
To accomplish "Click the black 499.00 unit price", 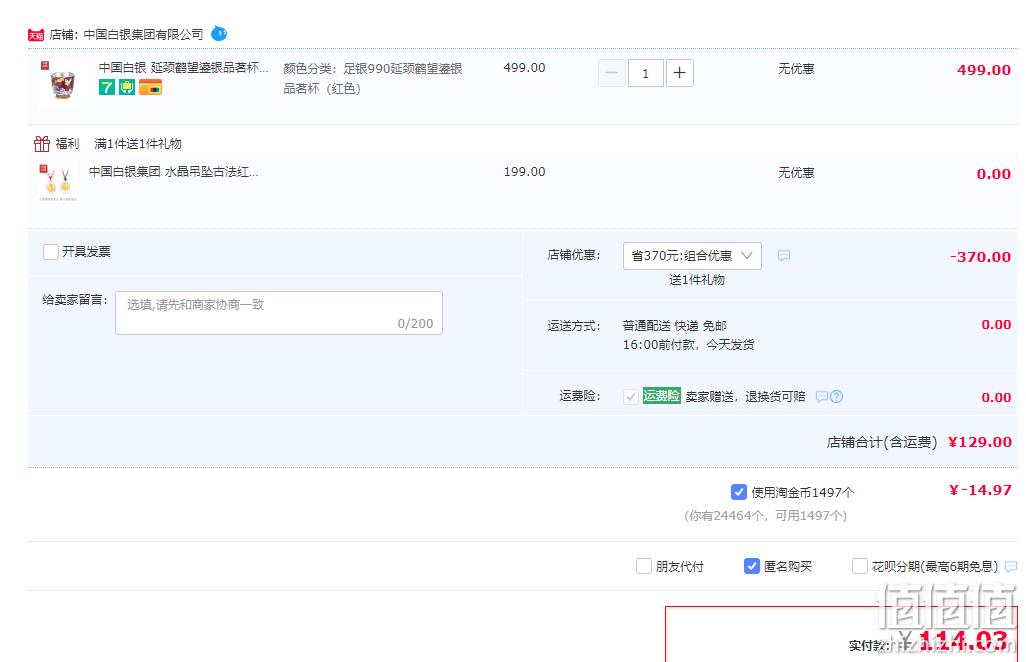I will (x=524, y=67).
